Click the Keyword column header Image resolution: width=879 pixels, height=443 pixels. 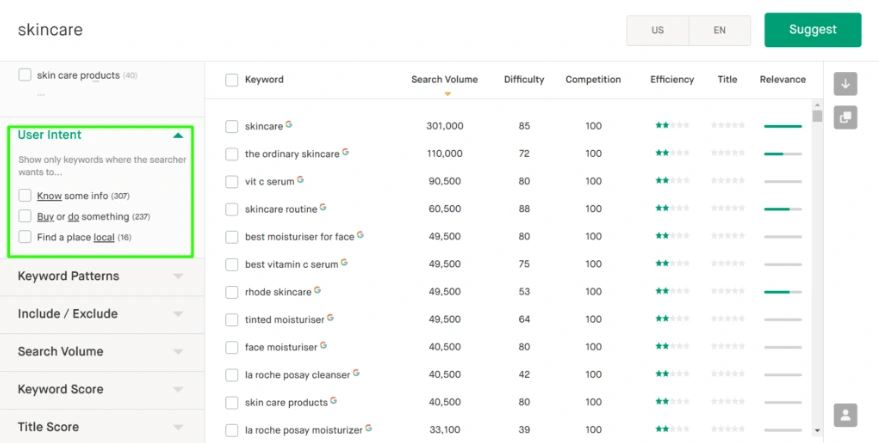(264, 80)
